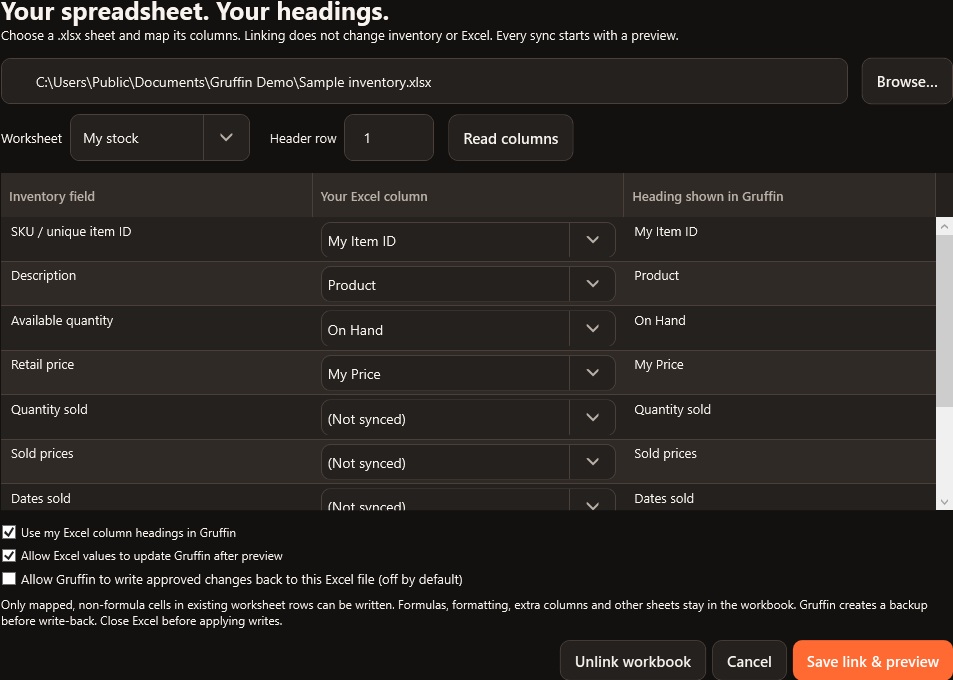The image size is (953, 680).
Task: Click the Header row number field
Action: point(389,138)
